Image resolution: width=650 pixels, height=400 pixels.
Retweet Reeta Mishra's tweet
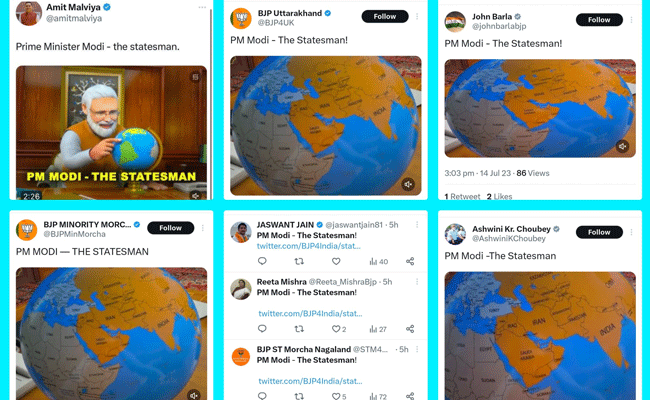[x=299, y=329]
